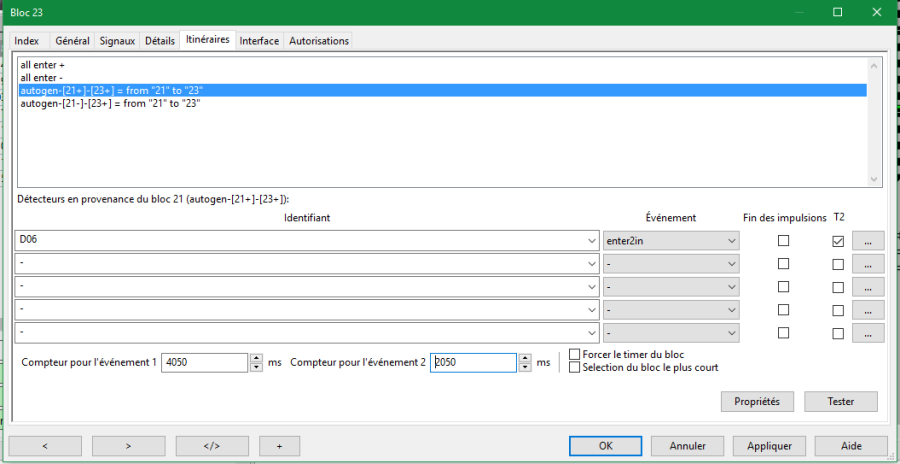Open the 'enter2in' event dropdown
Viewport: 900px width, 464px height.
732,241
